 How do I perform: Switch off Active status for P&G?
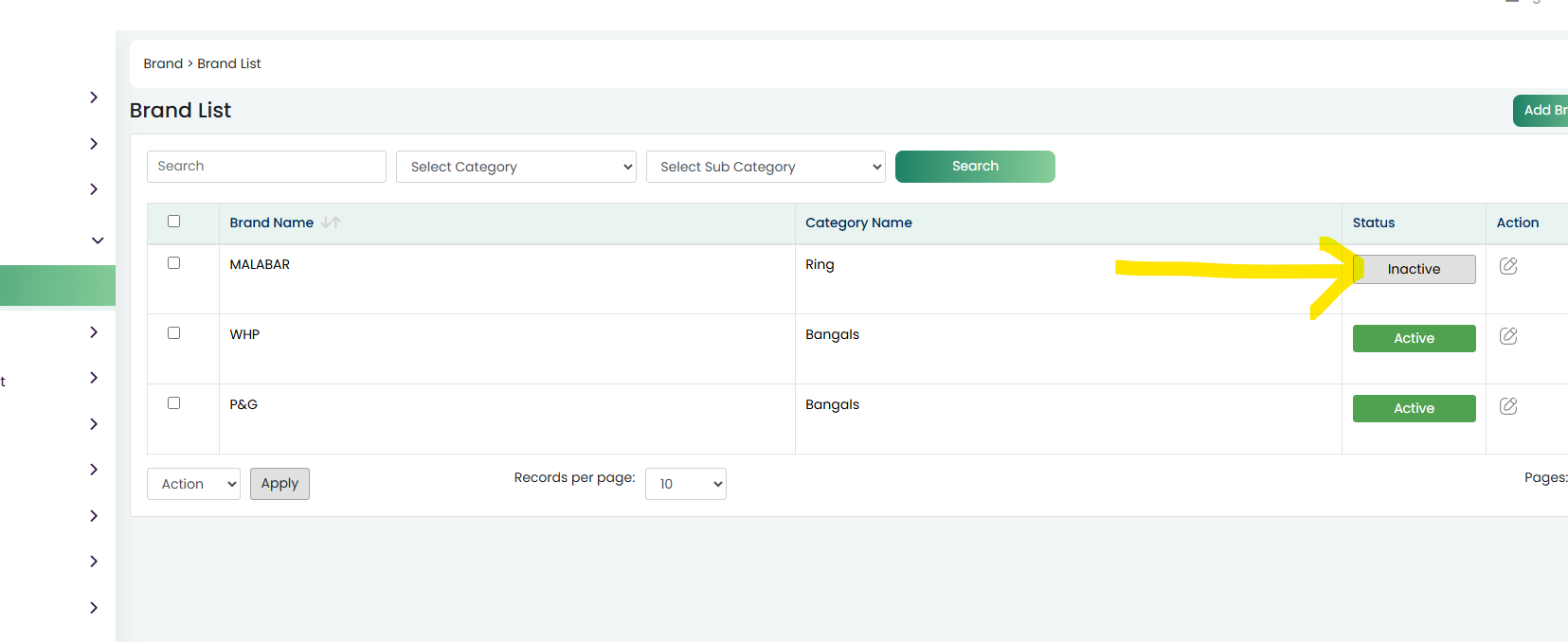tap(1414, 408)
